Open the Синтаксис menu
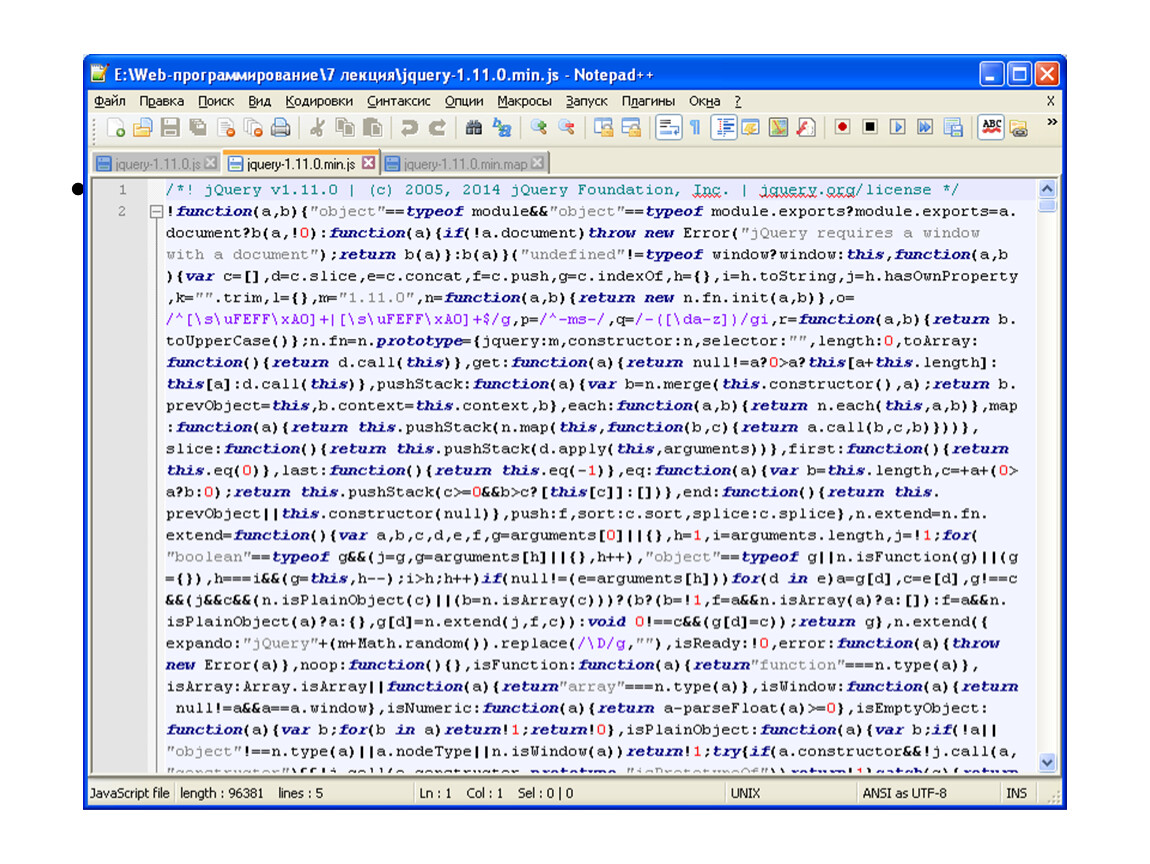The height and width of the screenshot is (864, 1150). click(x=398, y=101)
